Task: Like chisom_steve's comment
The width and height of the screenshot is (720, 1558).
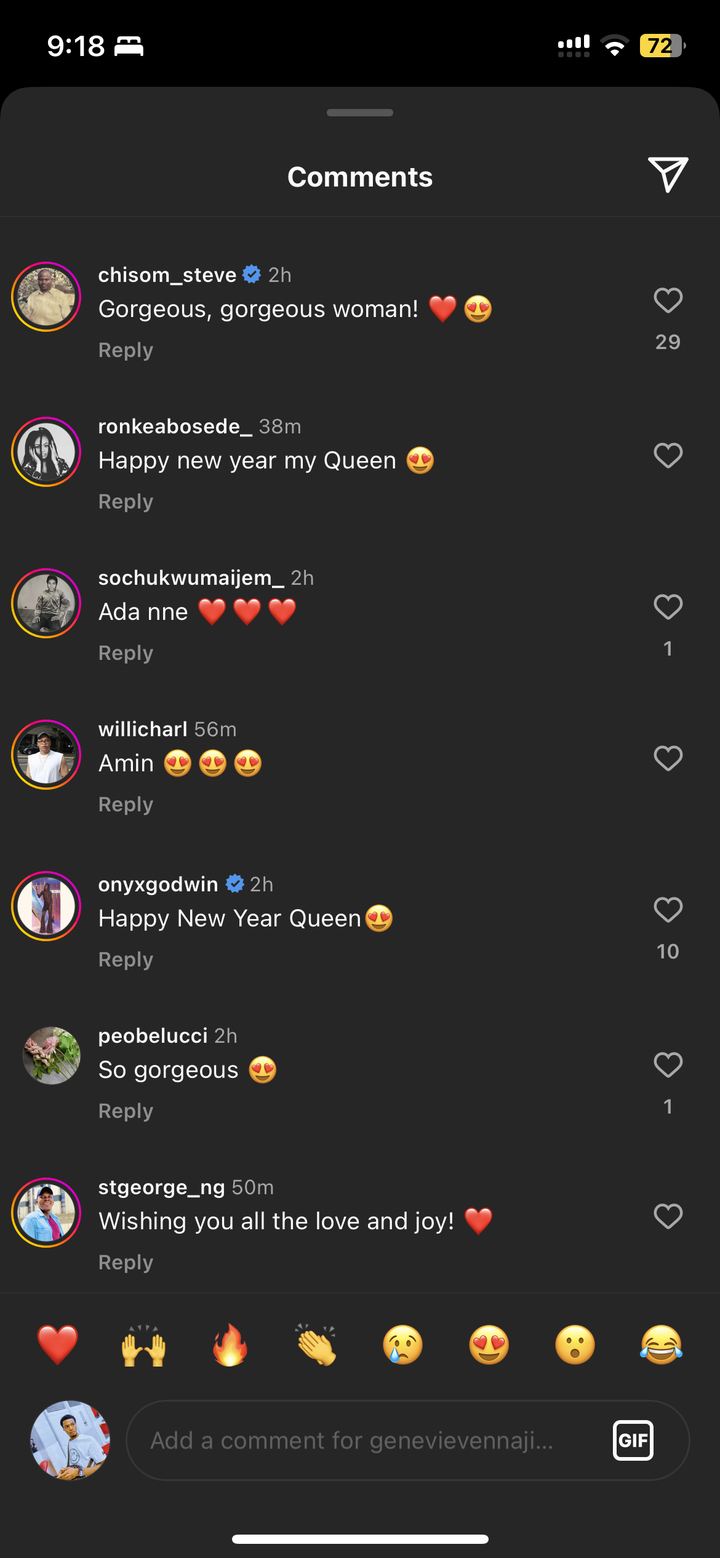Action: tap(667, 301)
